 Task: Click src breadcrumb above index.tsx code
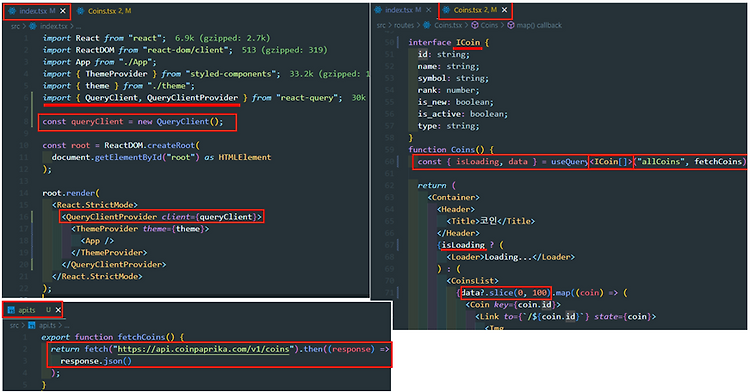(15, 26)
